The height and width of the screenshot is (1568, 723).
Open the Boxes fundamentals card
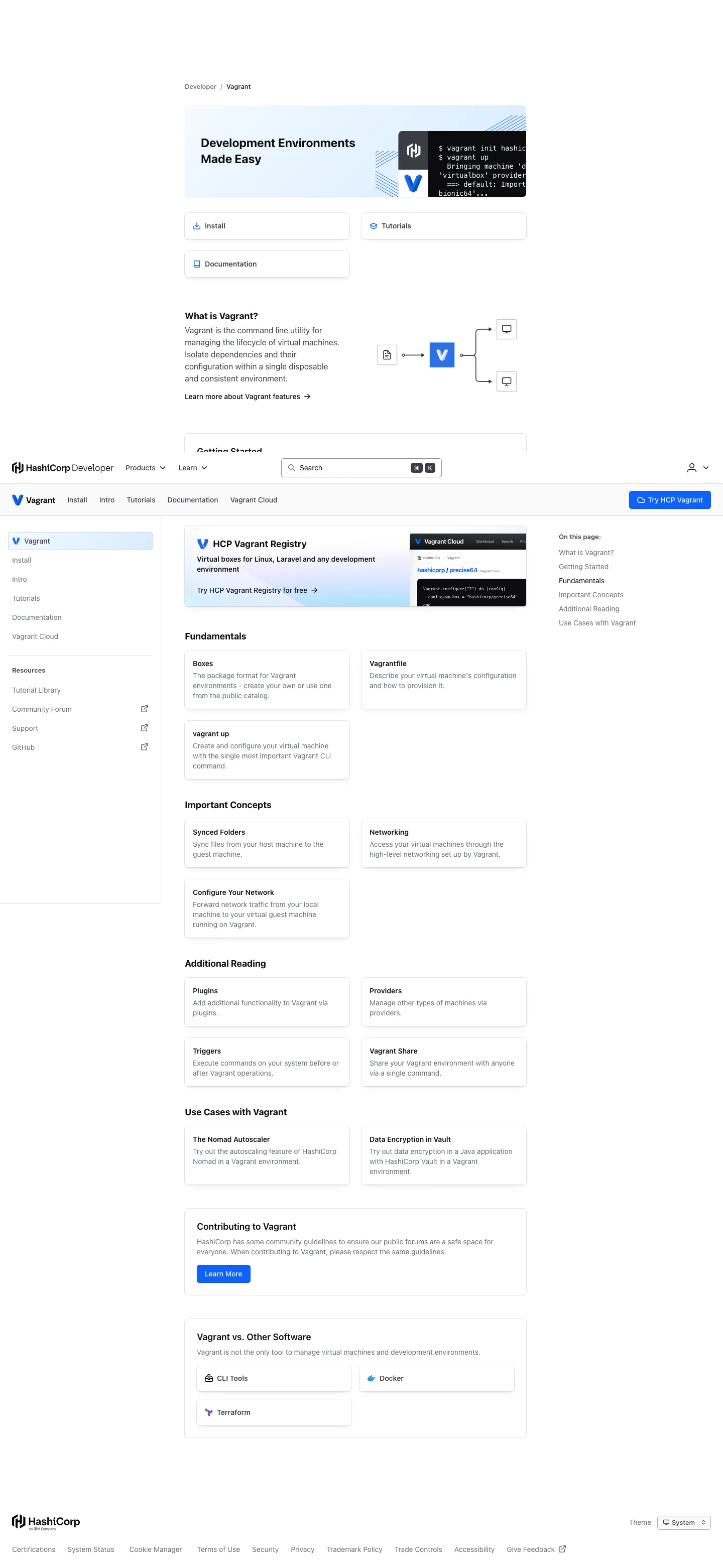pyautogui.click(x=268, y=679)
